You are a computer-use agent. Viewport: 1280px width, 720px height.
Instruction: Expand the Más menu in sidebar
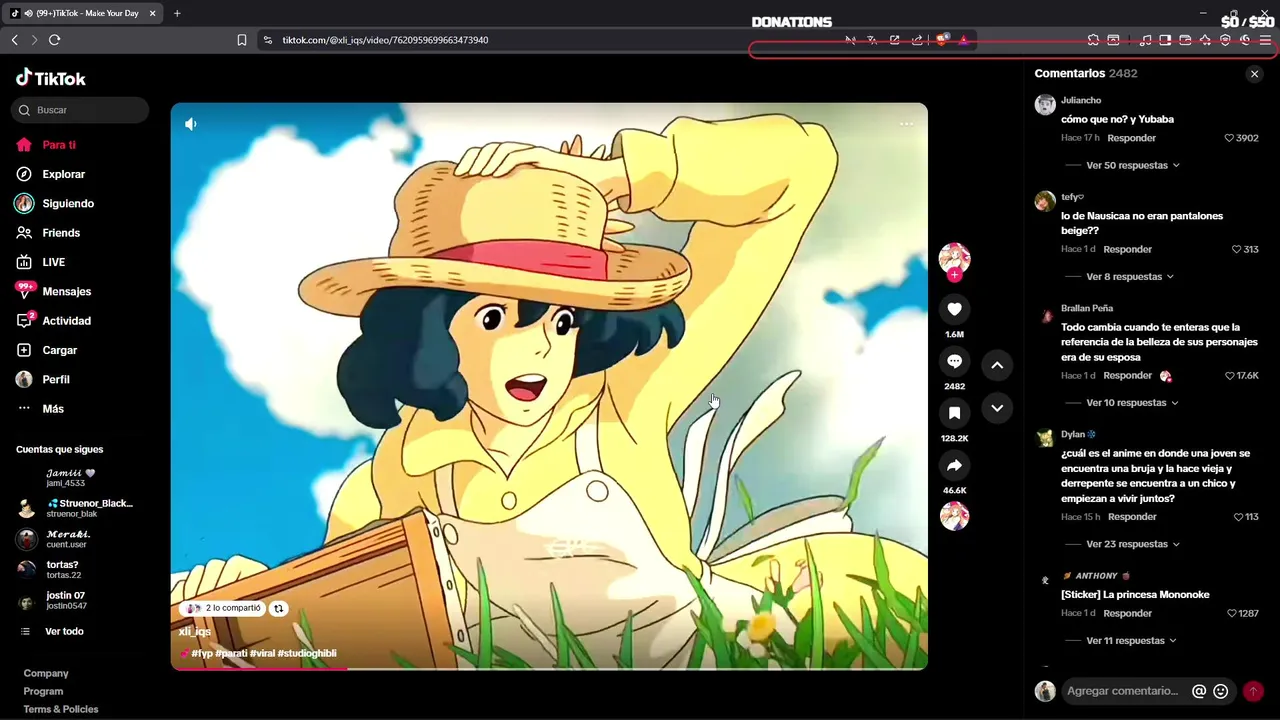point(40,409)
